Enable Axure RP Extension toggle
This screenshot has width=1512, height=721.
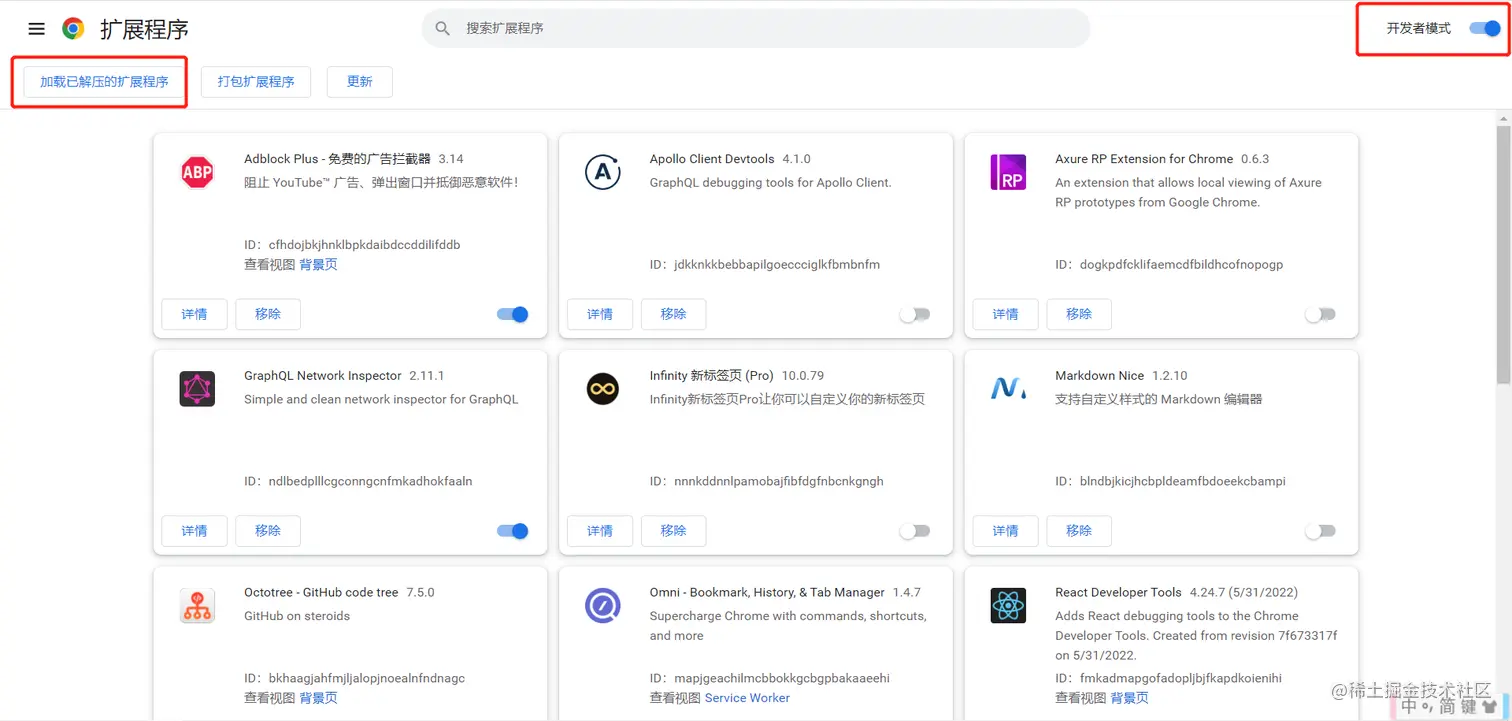pos(1320,314)
